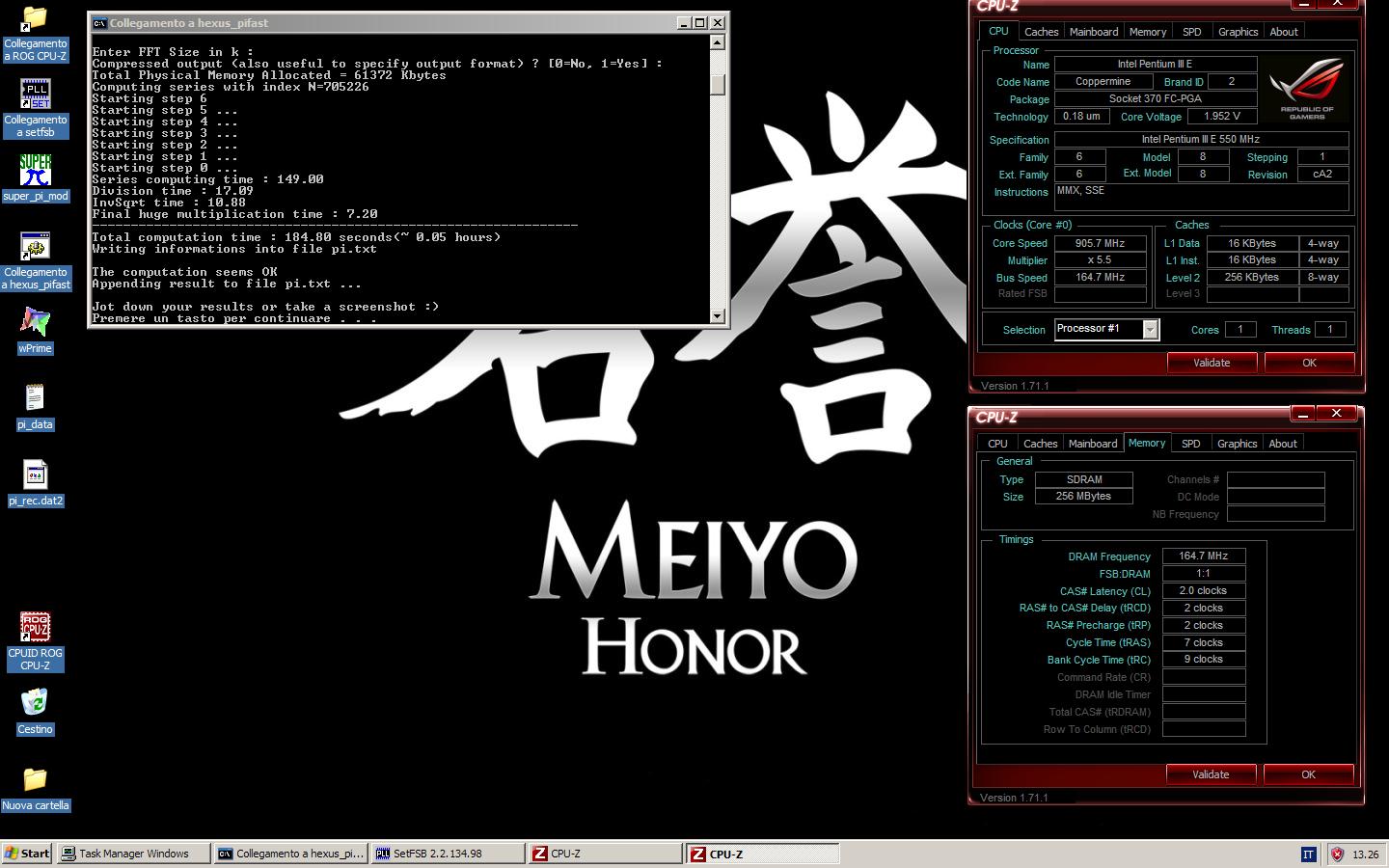Expand the Processor #1 selection dropdown
Image resolution: width=1389 pixels, height=868 pixels.
click(1150, 330)
